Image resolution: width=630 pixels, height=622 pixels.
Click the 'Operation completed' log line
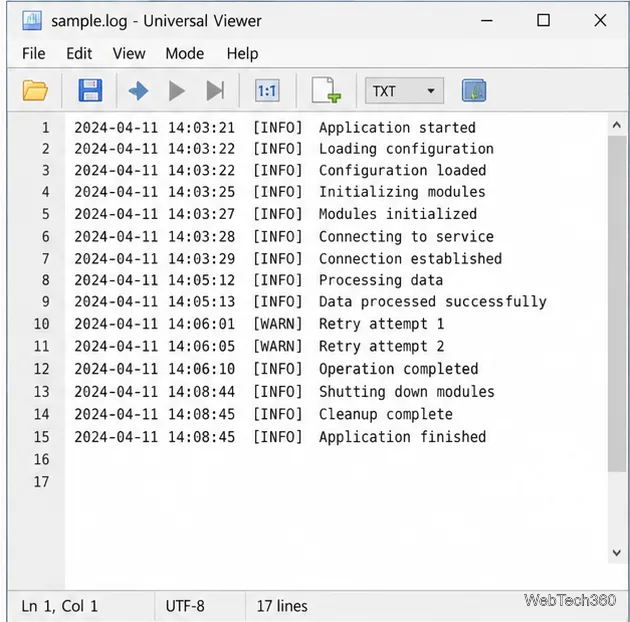[276, 369]
